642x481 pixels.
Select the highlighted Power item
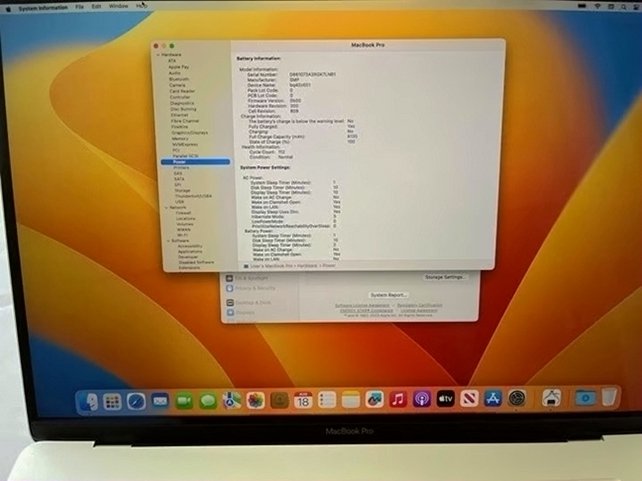[x=195, y=162]
